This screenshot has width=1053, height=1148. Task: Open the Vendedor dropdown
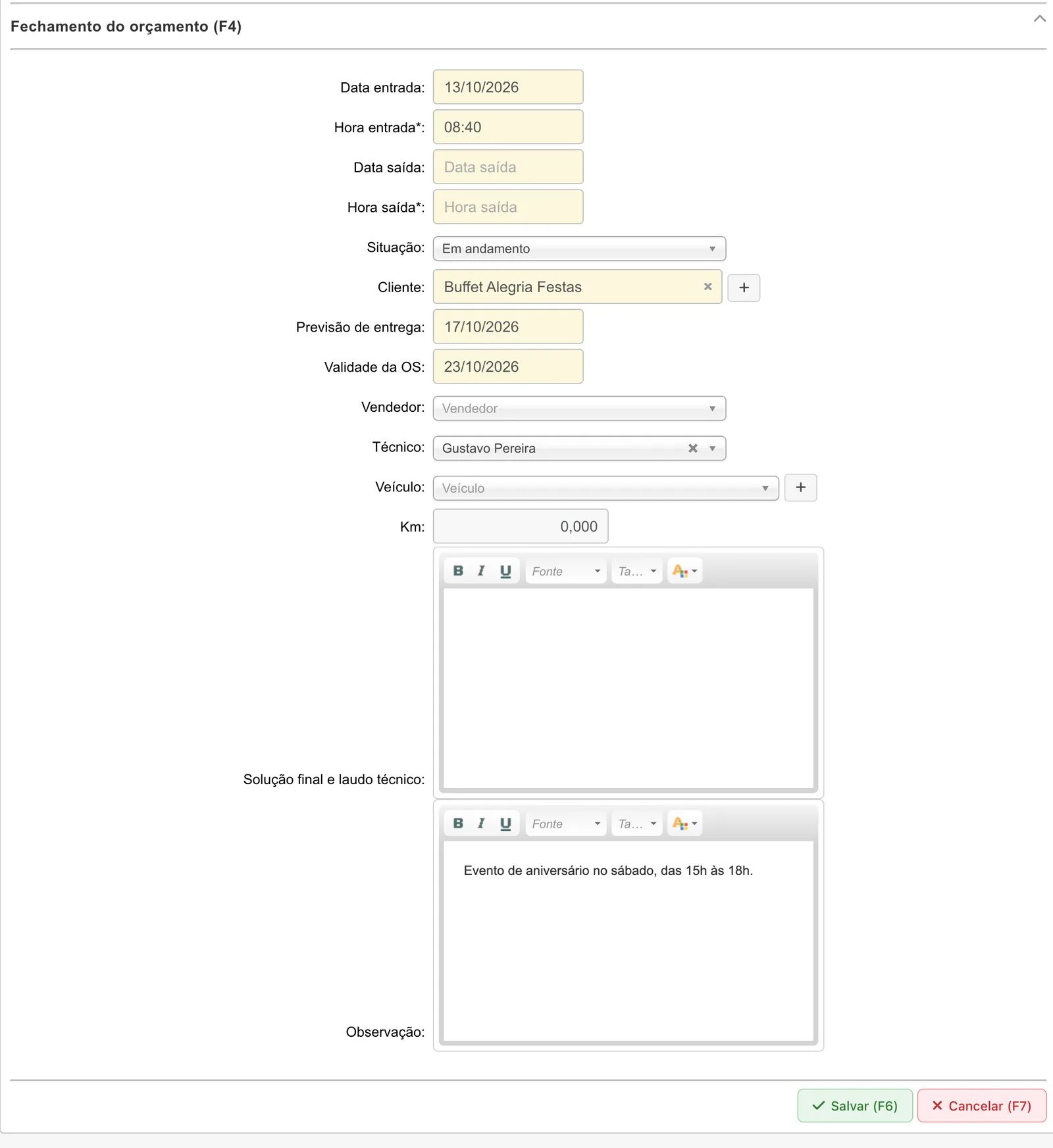pos(579,409)
